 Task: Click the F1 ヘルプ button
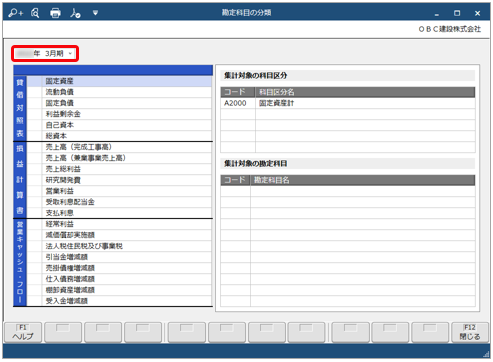(x=23, y=332)
